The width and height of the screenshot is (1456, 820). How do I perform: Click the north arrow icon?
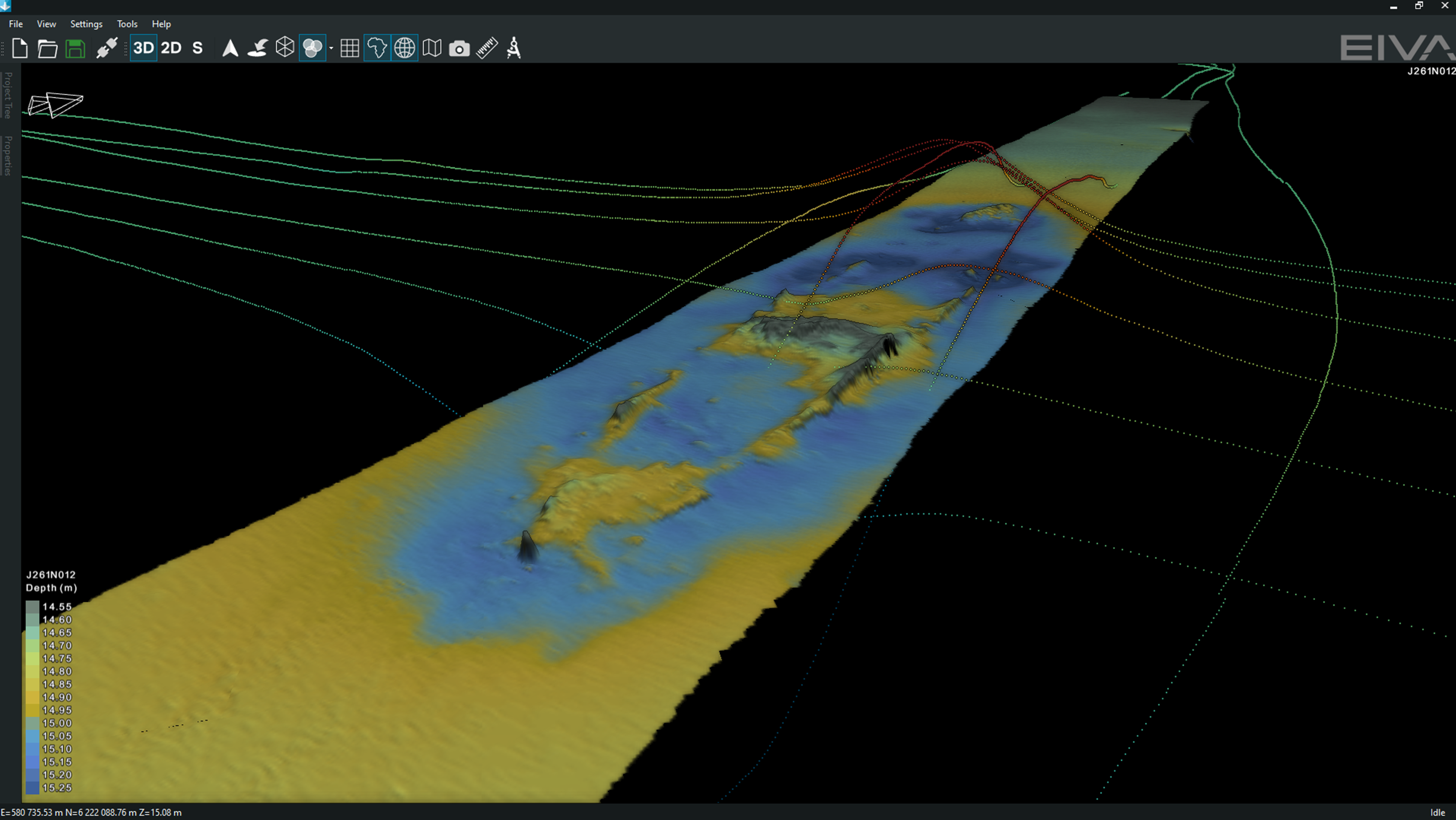tap(230, 48)
